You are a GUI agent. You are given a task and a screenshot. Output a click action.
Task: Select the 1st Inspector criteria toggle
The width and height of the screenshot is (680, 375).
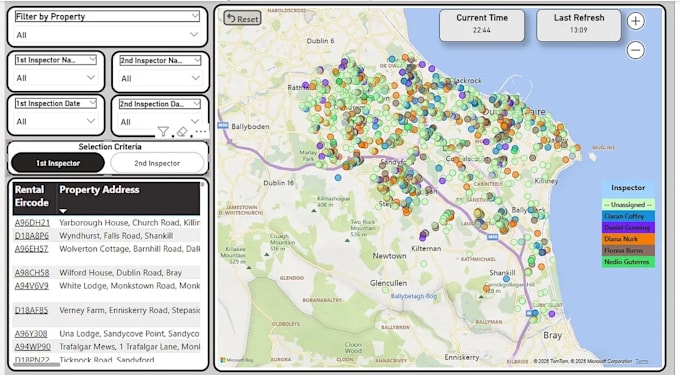point(58,163)
